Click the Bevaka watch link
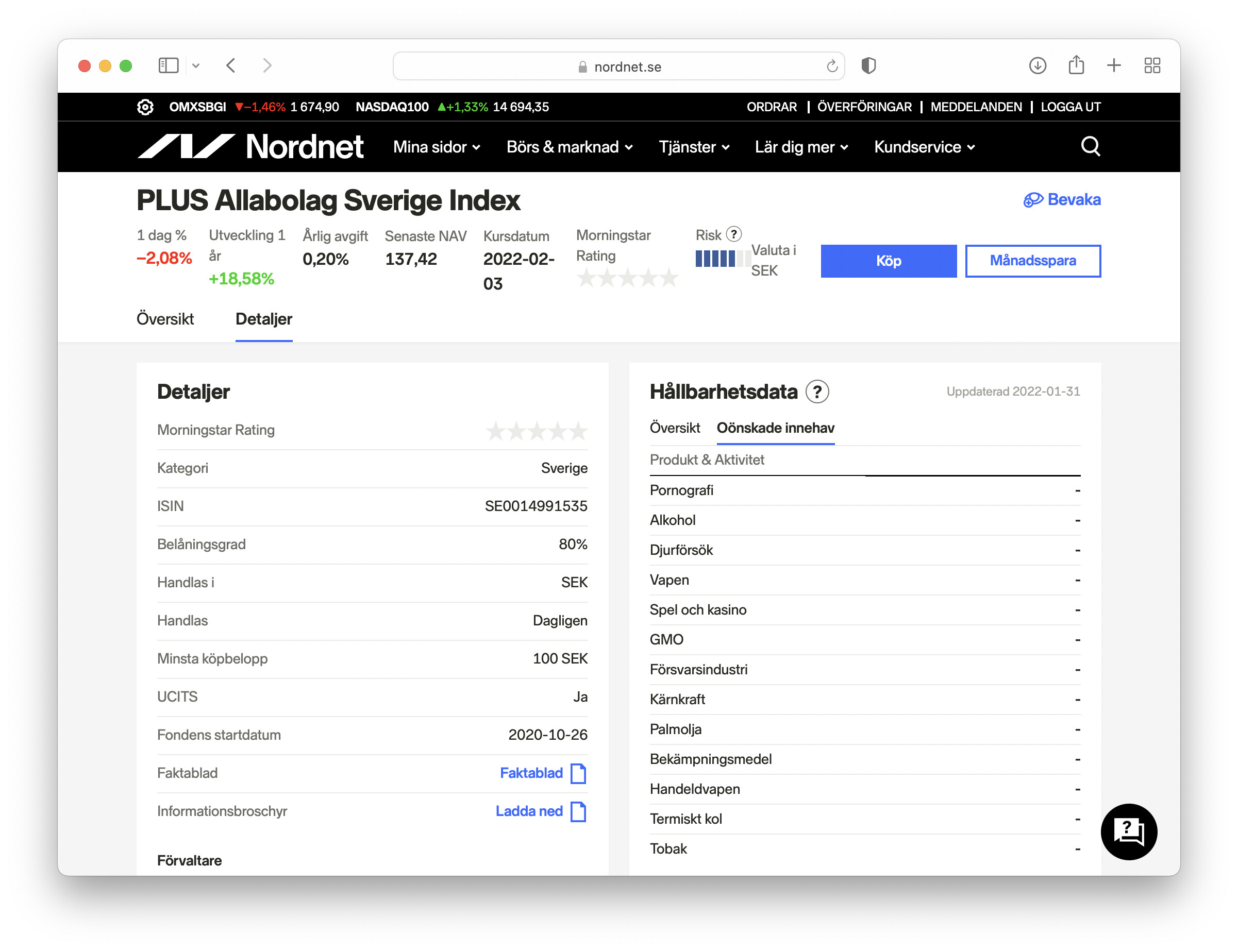 [1062, 199]
